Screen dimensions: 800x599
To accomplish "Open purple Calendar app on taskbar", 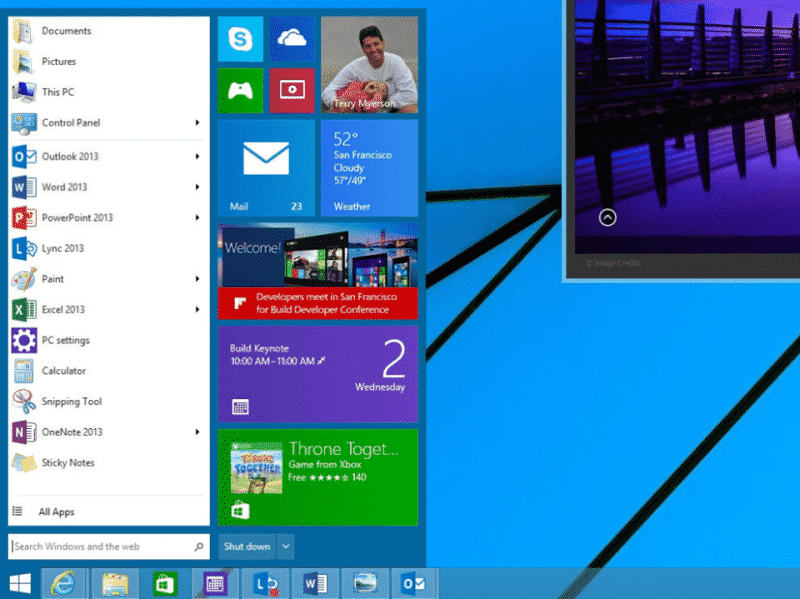I will pyautogui.click(x=215, y=584).
